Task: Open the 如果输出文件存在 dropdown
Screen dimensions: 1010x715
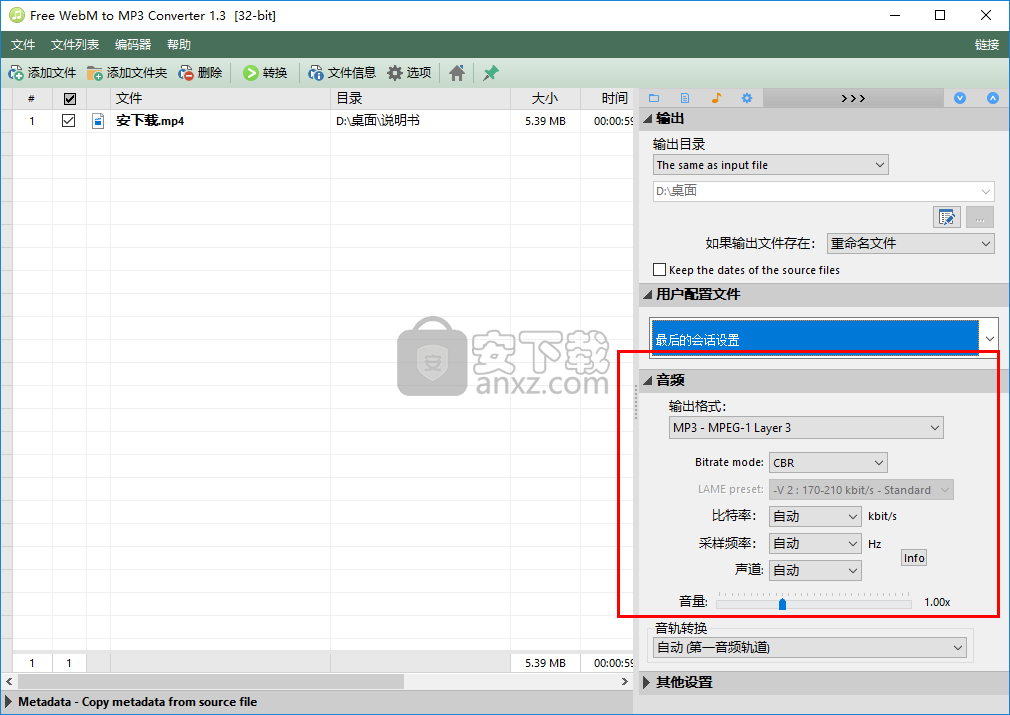Action: 910,243
